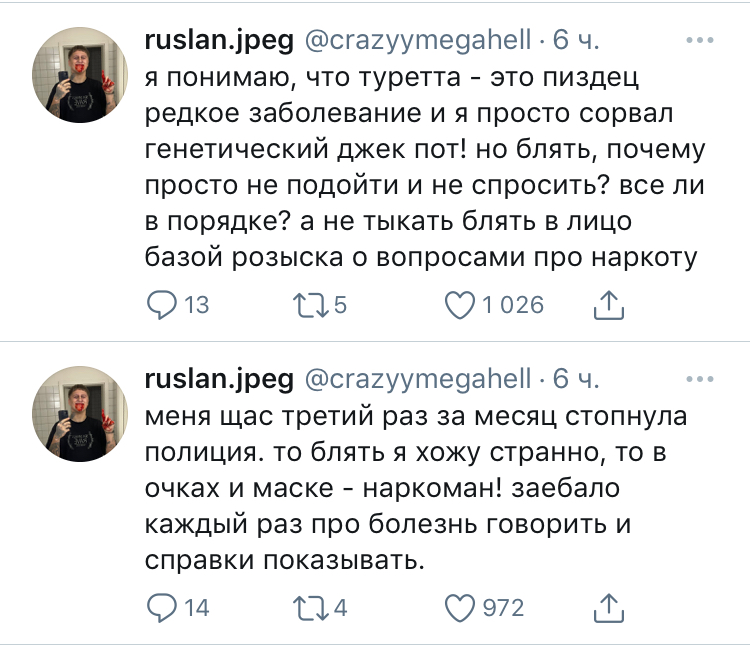750x656 pixels.
Task: Share the second tweet via share icon
Action: click(x=608, y=607)
